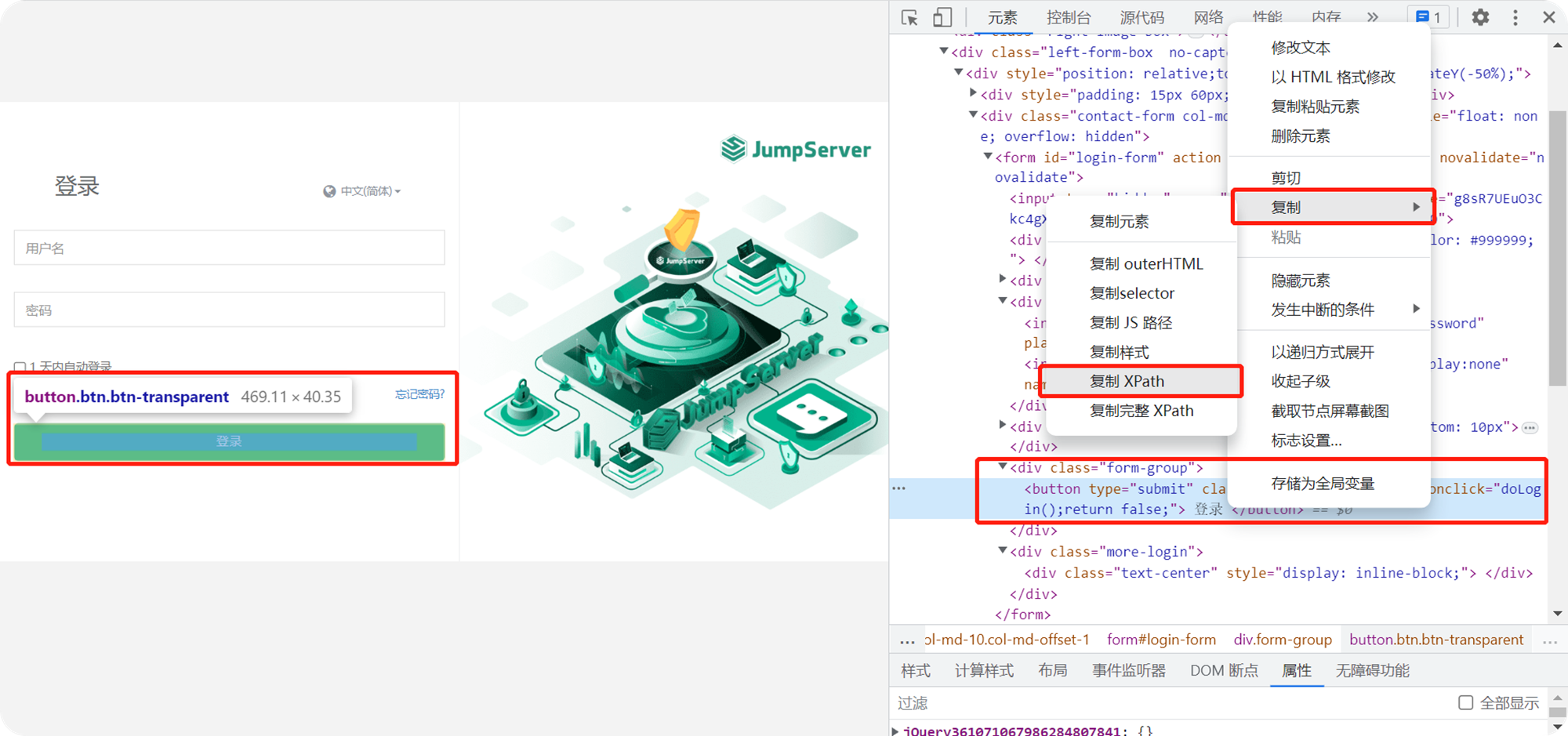Click form#login-form breadcrumb
Viewport: 1568px width, 736px height.
tap(1161, 640)
